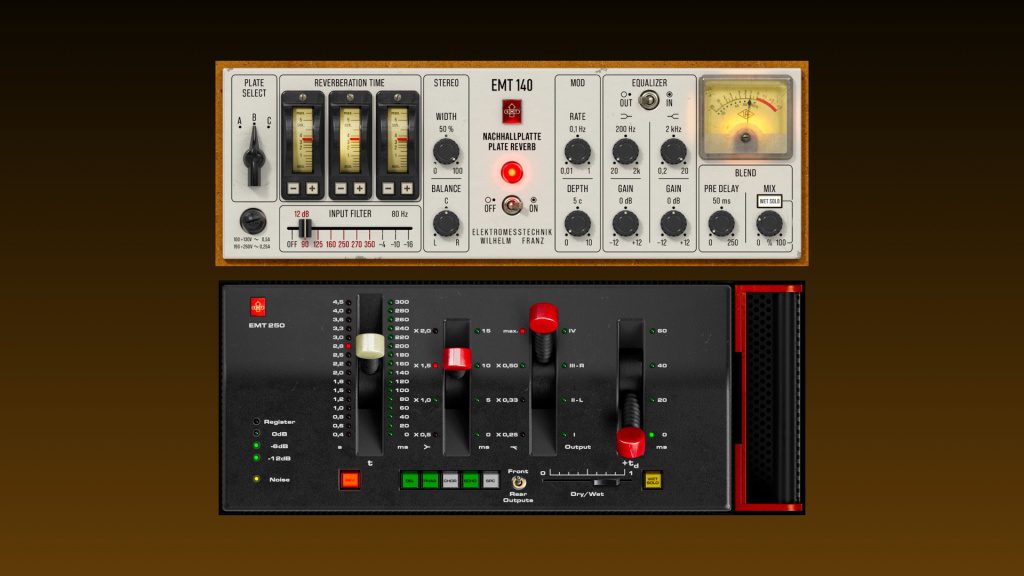Image resolution: width=1024 pixels, height=576 pixels.
Task: Click the Stereo Width knob
Action: click(x=446, y=152)
